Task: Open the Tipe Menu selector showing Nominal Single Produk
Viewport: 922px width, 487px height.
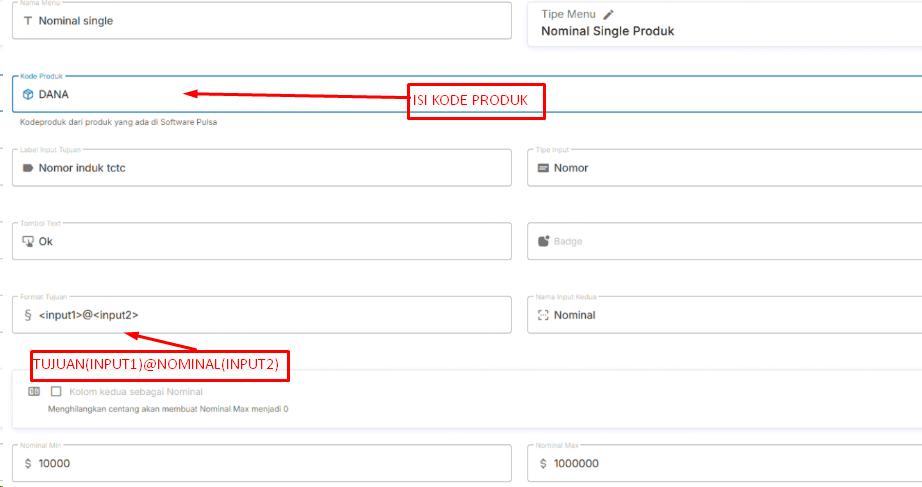Action: pos(700,31)
